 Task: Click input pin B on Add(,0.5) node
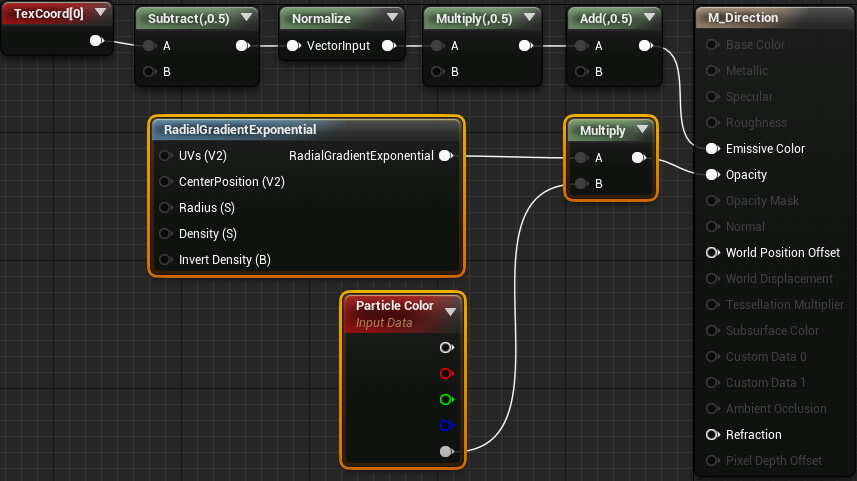tap(582, 72)
